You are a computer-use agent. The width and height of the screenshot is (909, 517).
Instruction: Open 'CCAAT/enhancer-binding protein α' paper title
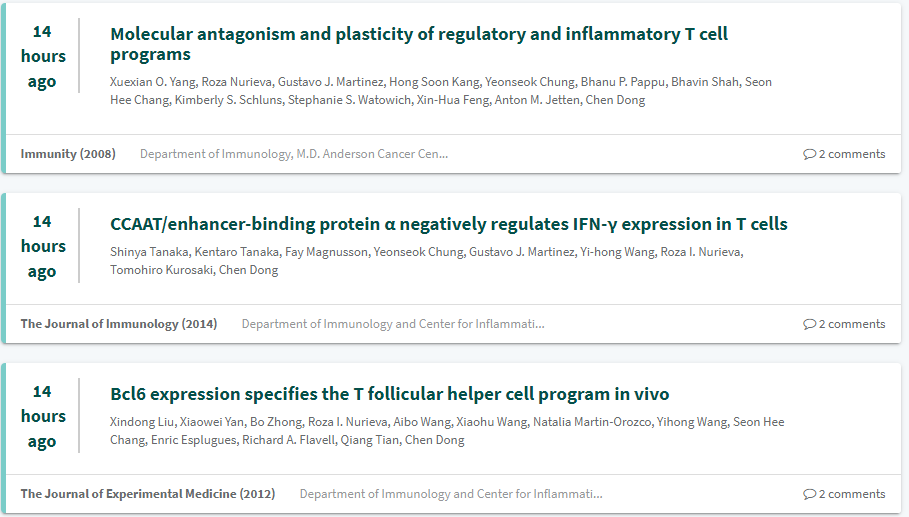[x=449, y=224]
